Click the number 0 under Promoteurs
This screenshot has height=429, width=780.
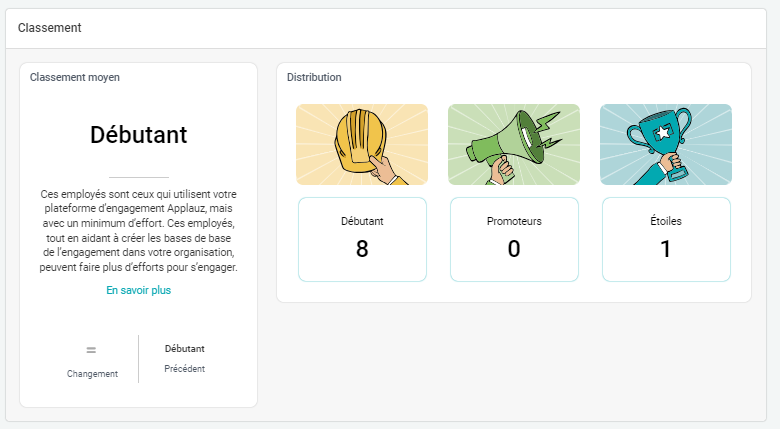click(x=514, y=249)
